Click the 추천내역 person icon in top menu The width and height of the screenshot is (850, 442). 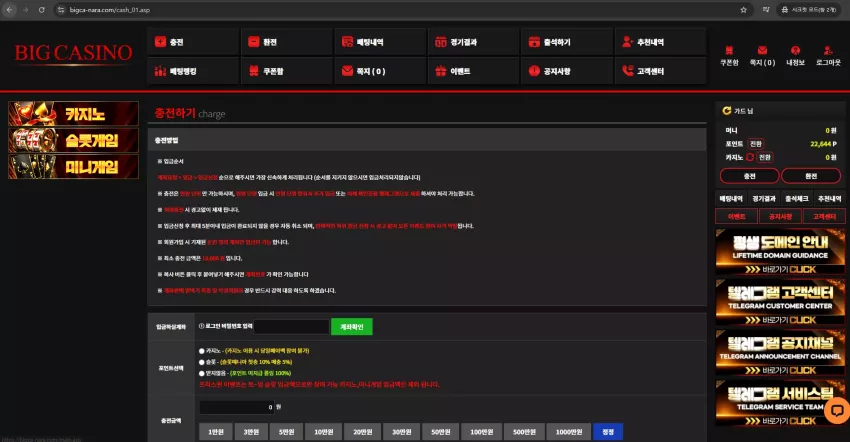click(628, 42)
